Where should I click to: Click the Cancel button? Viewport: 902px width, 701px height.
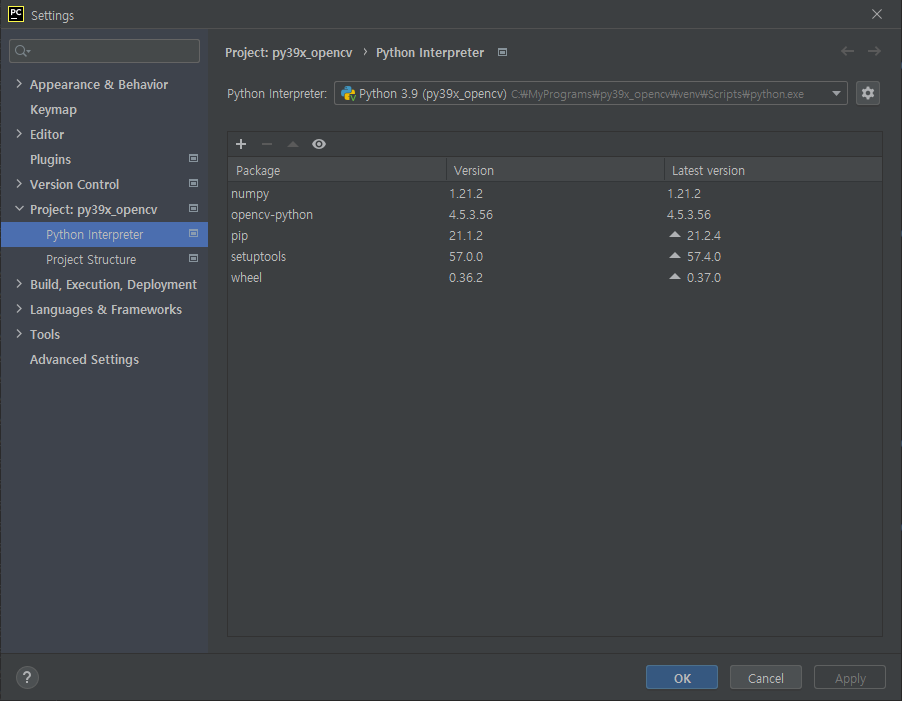pyautogui.click(x=766, y=677)
